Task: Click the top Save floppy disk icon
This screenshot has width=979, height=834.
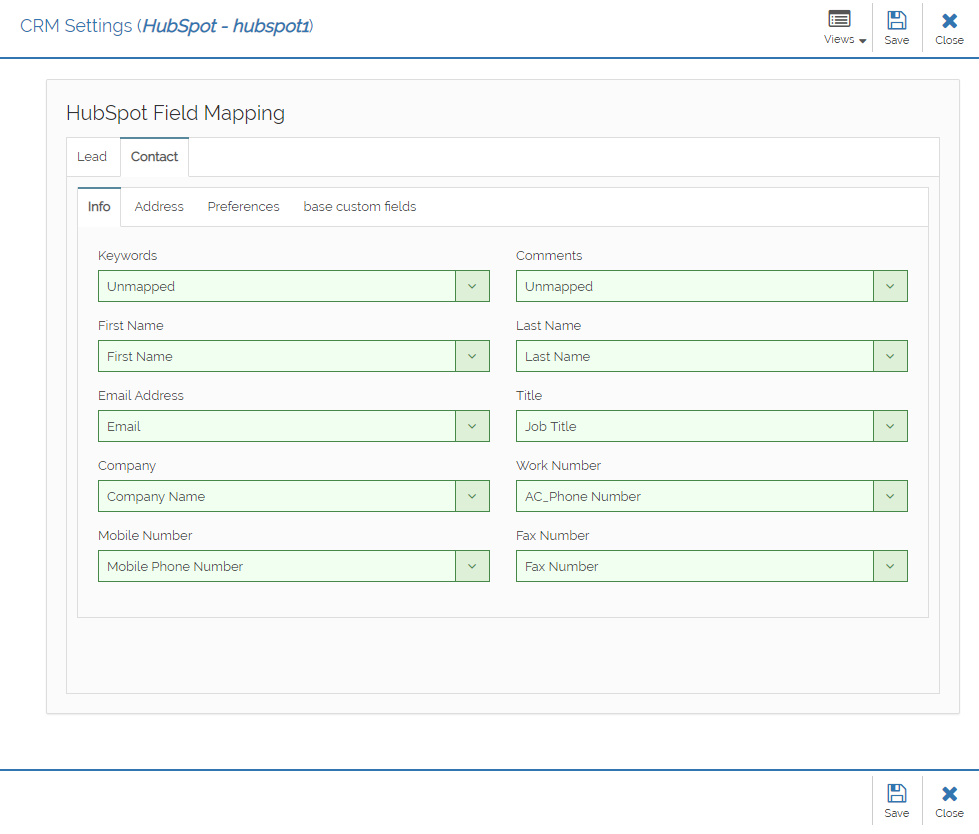Action: (x=897, y=21)
